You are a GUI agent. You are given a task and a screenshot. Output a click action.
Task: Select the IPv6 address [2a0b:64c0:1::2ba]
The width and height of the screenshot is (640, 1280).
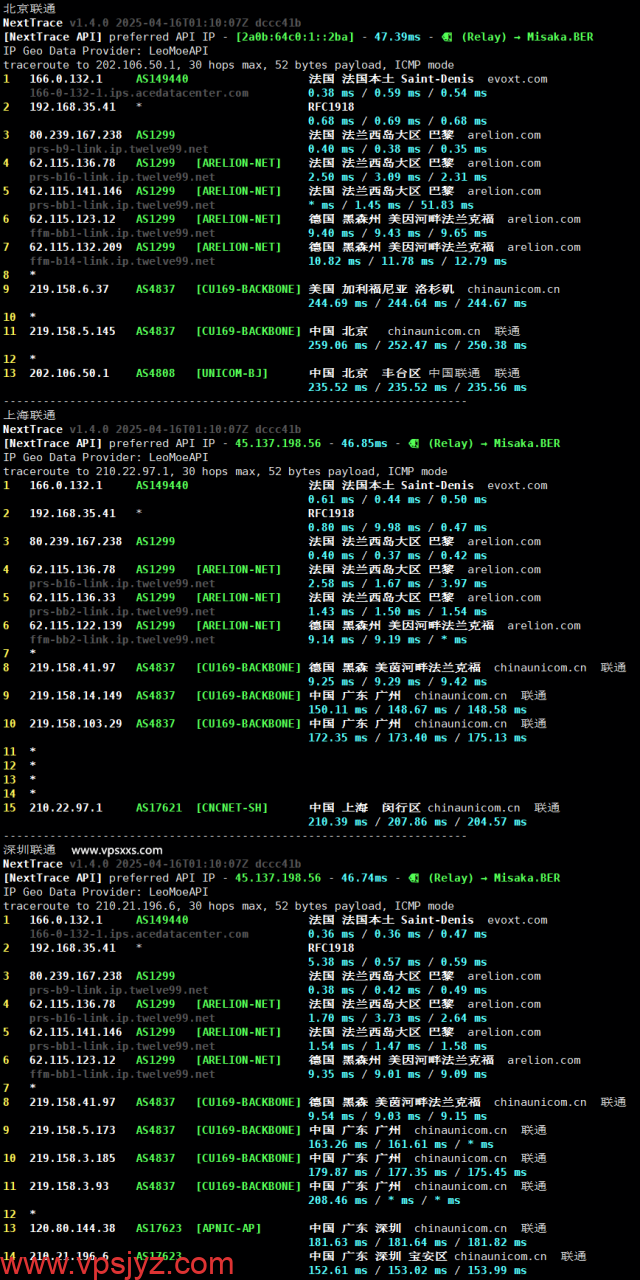(295, 37)
